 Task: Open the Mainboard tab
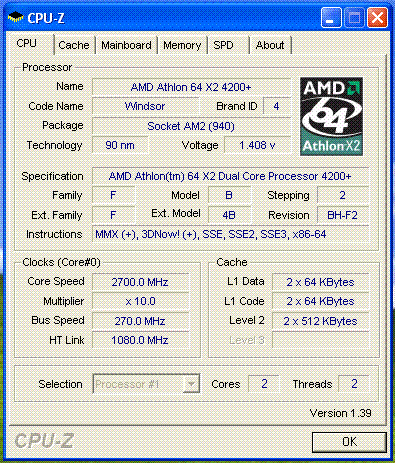click(126, 45)
